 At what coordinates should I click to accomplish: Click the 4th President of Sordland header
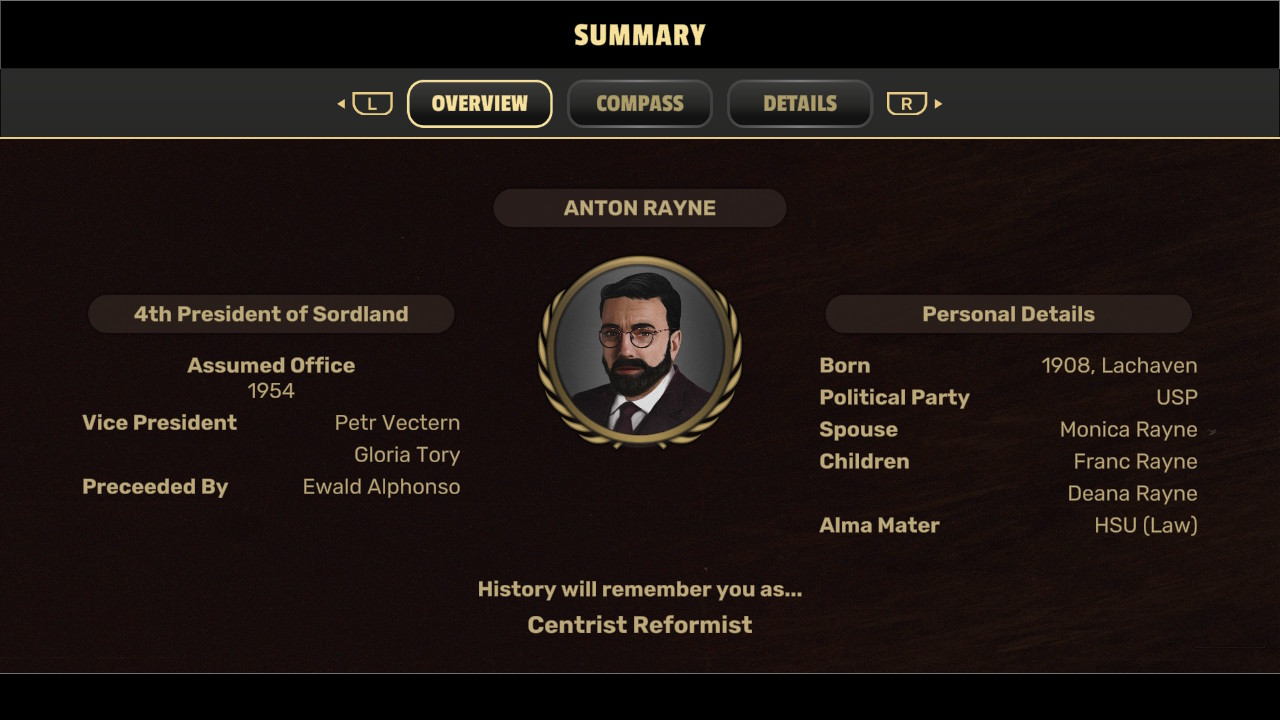tap(271, 314)
